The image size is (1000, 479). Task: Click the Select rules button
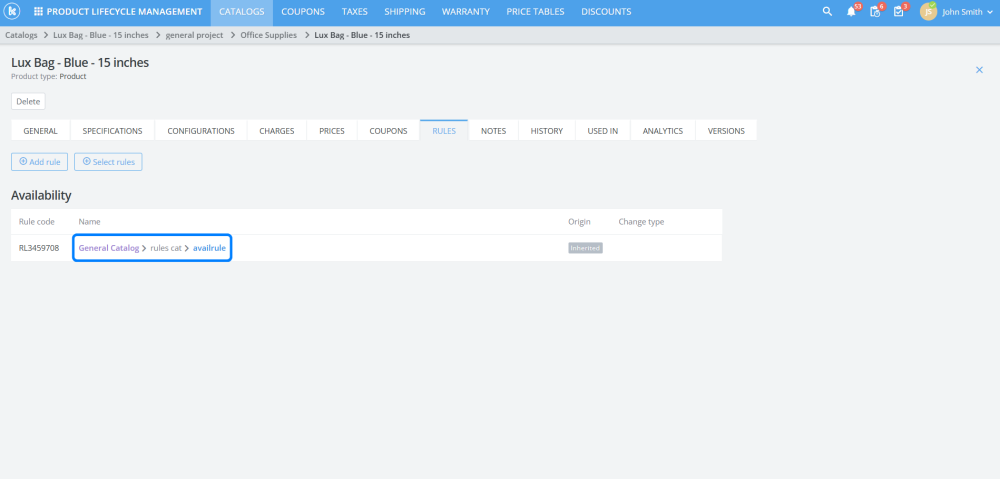coord(108,162)
